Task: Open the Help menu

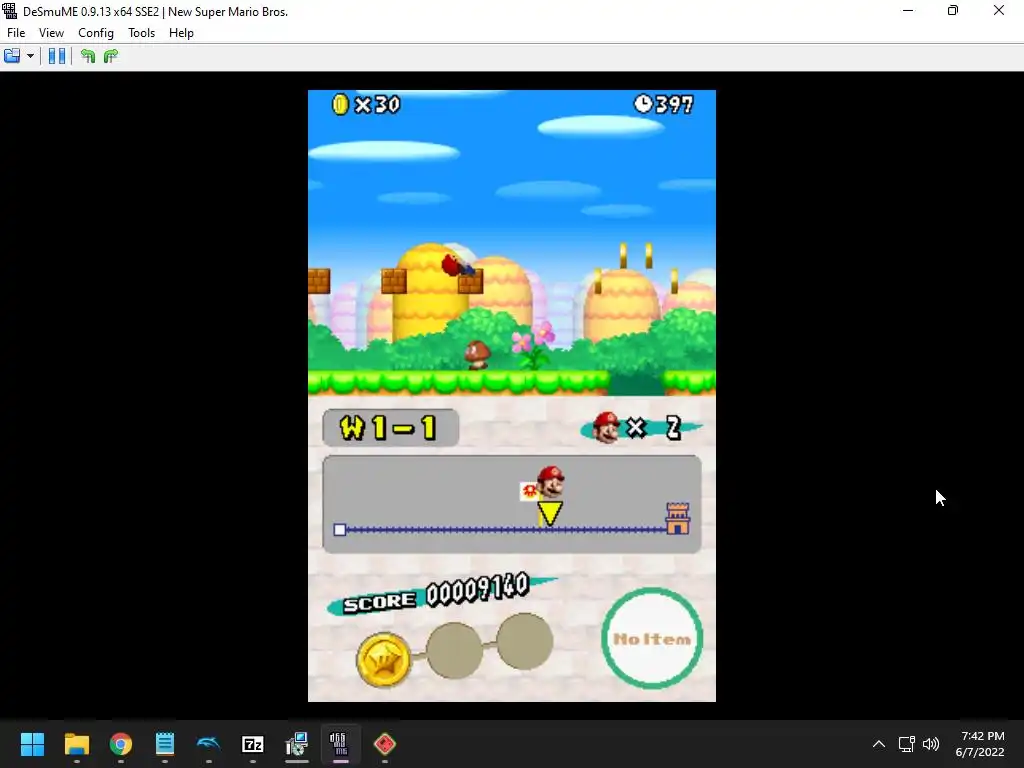Action: (x=181, y=33)
